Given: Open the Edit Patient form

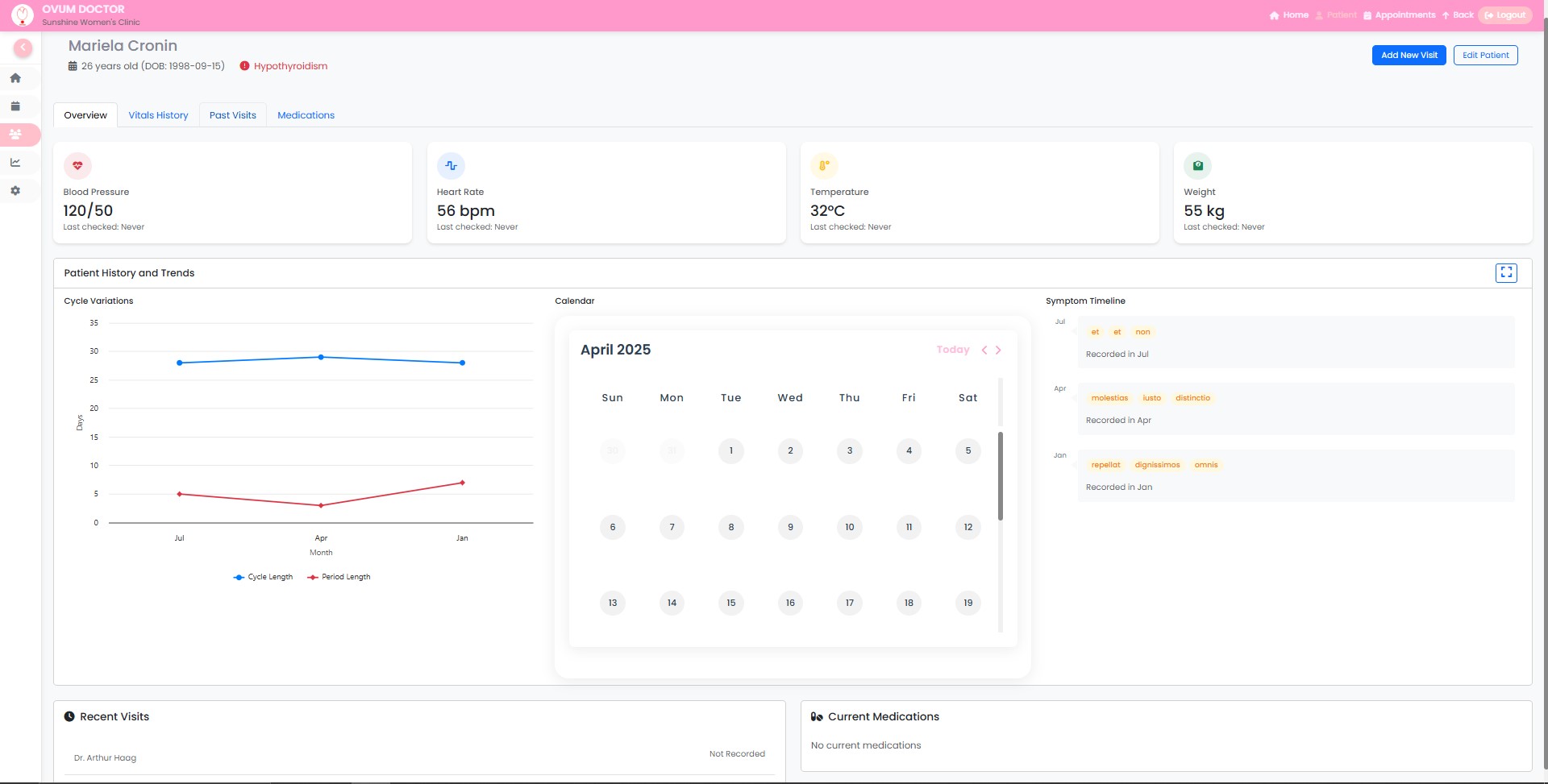Looking at the screenshot, I should coord(1485,55).
